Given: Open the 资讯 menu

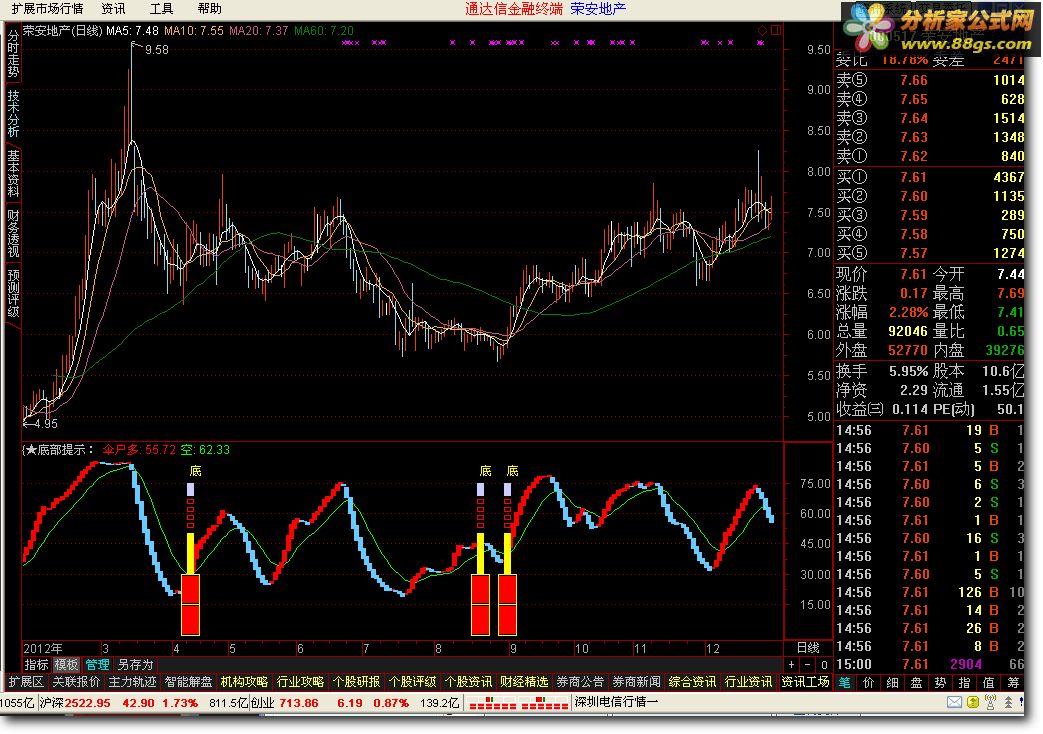Looking at the screenshot, I should click(x=113, y=9).
